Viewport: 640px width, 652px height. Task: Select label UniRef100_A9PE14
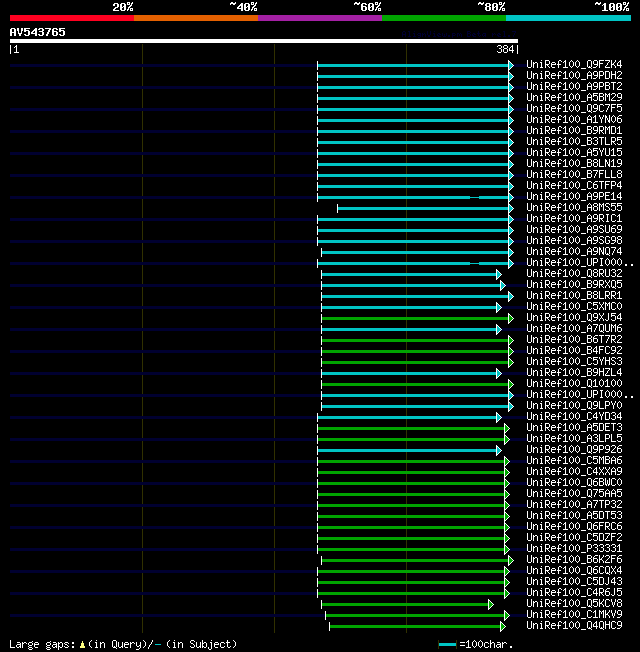click(x=574, y=196)
